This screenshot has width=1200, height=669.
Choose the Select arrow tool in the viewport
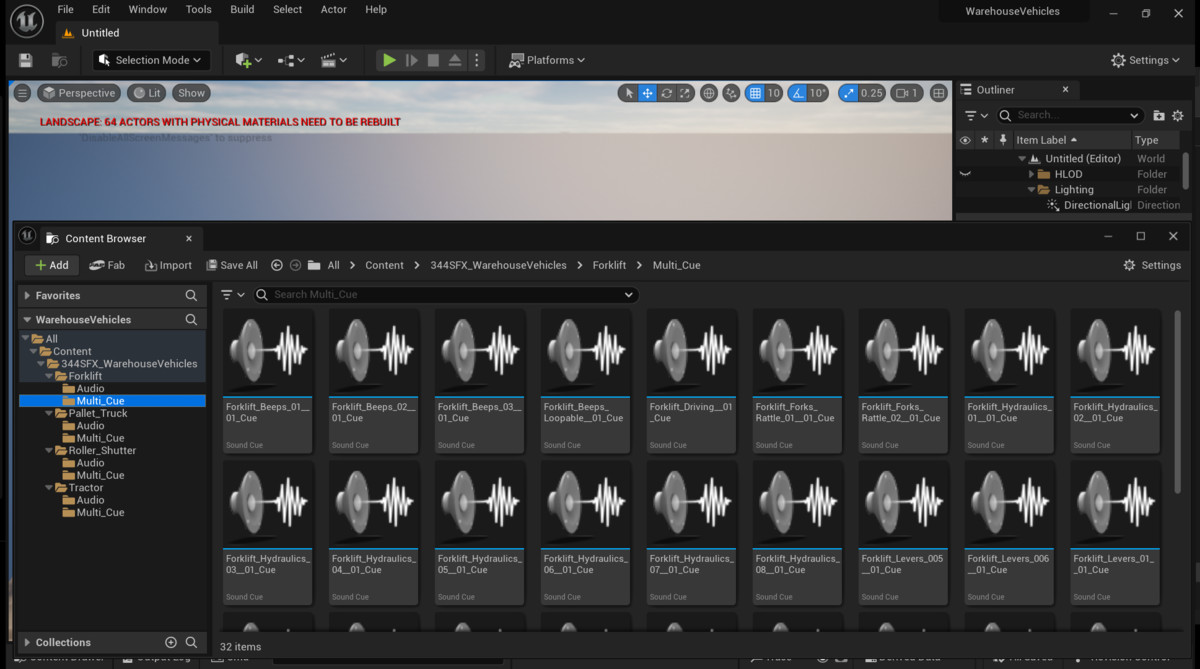[x=629, y=93]
